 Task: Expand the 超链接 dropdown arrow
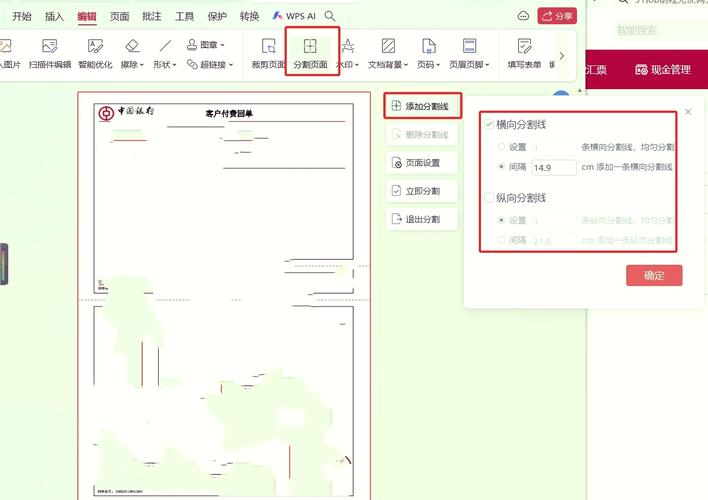click(x=231, y=65)
